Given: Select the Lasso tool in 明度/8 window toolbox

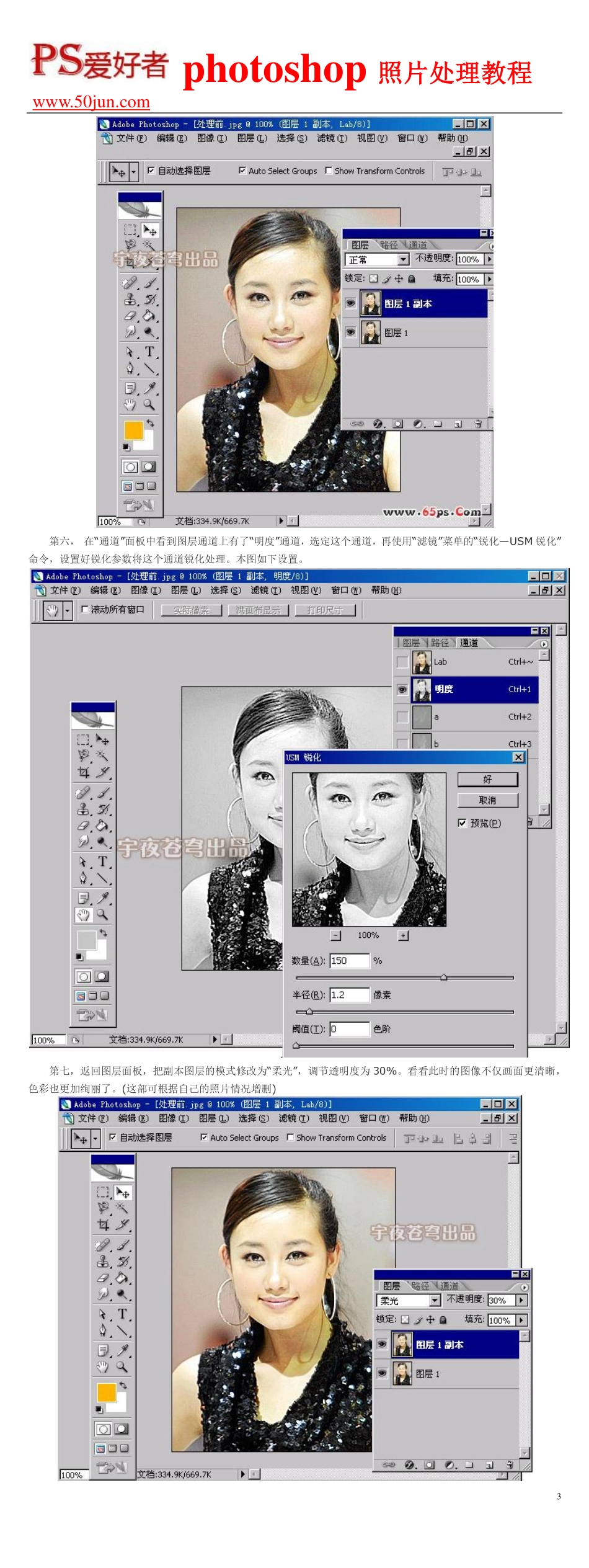Looking at the screenshot, I should click(83, 755).
